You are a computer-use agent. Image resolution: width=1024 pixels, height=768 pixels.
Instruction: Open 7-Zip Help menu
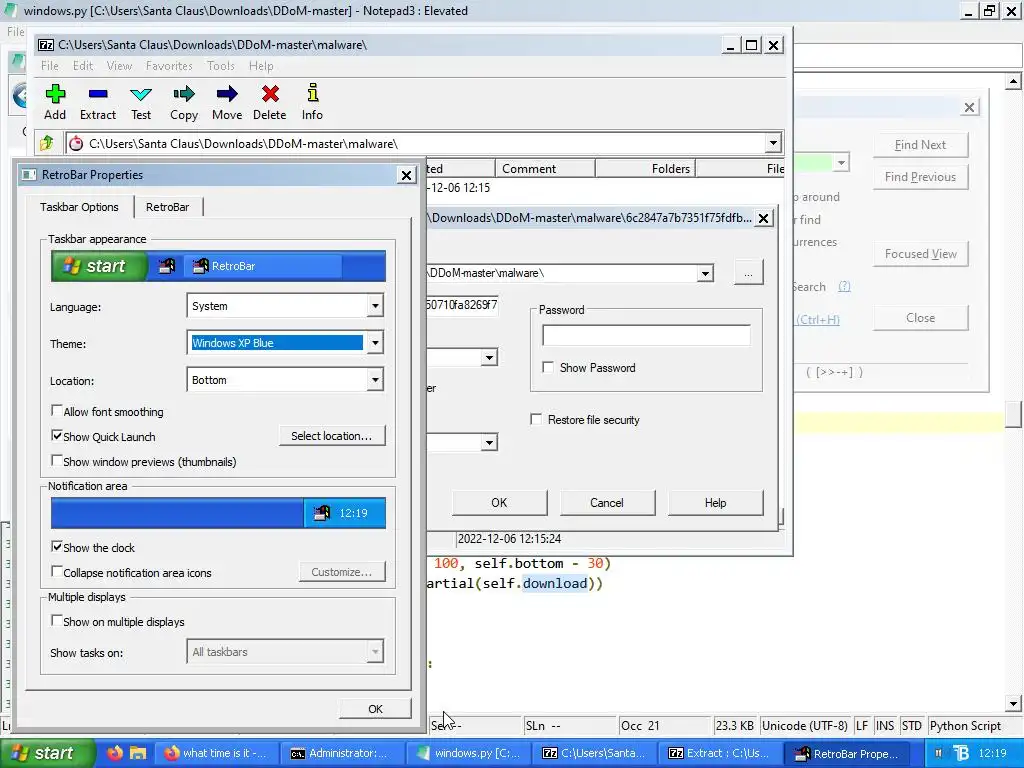[261, 66]
